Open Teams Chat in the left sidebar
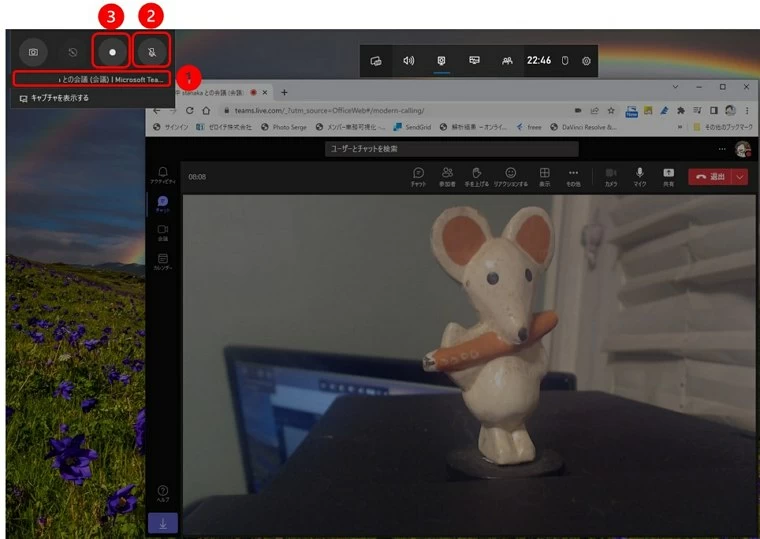 click(x=163, y=204)
